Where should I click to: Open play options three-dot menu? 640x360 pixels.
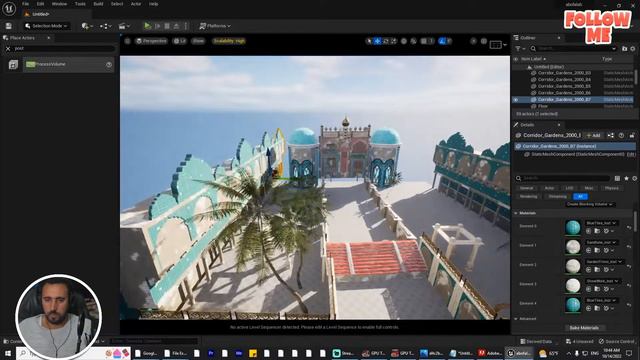click(186, 26)
